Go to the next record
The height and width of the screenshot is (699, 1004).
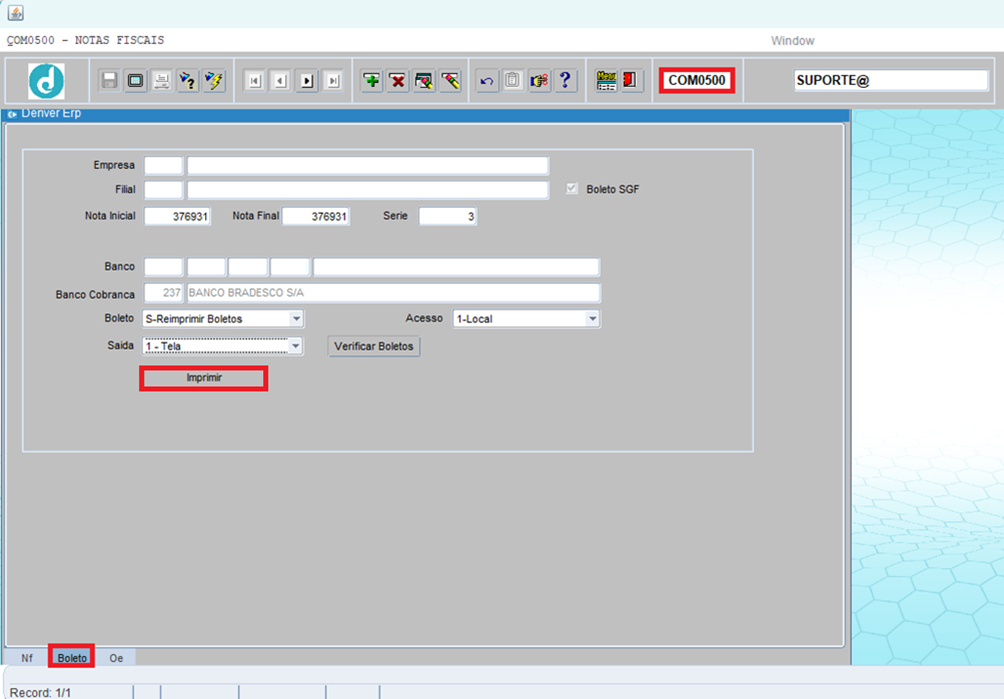click(307, 81)
